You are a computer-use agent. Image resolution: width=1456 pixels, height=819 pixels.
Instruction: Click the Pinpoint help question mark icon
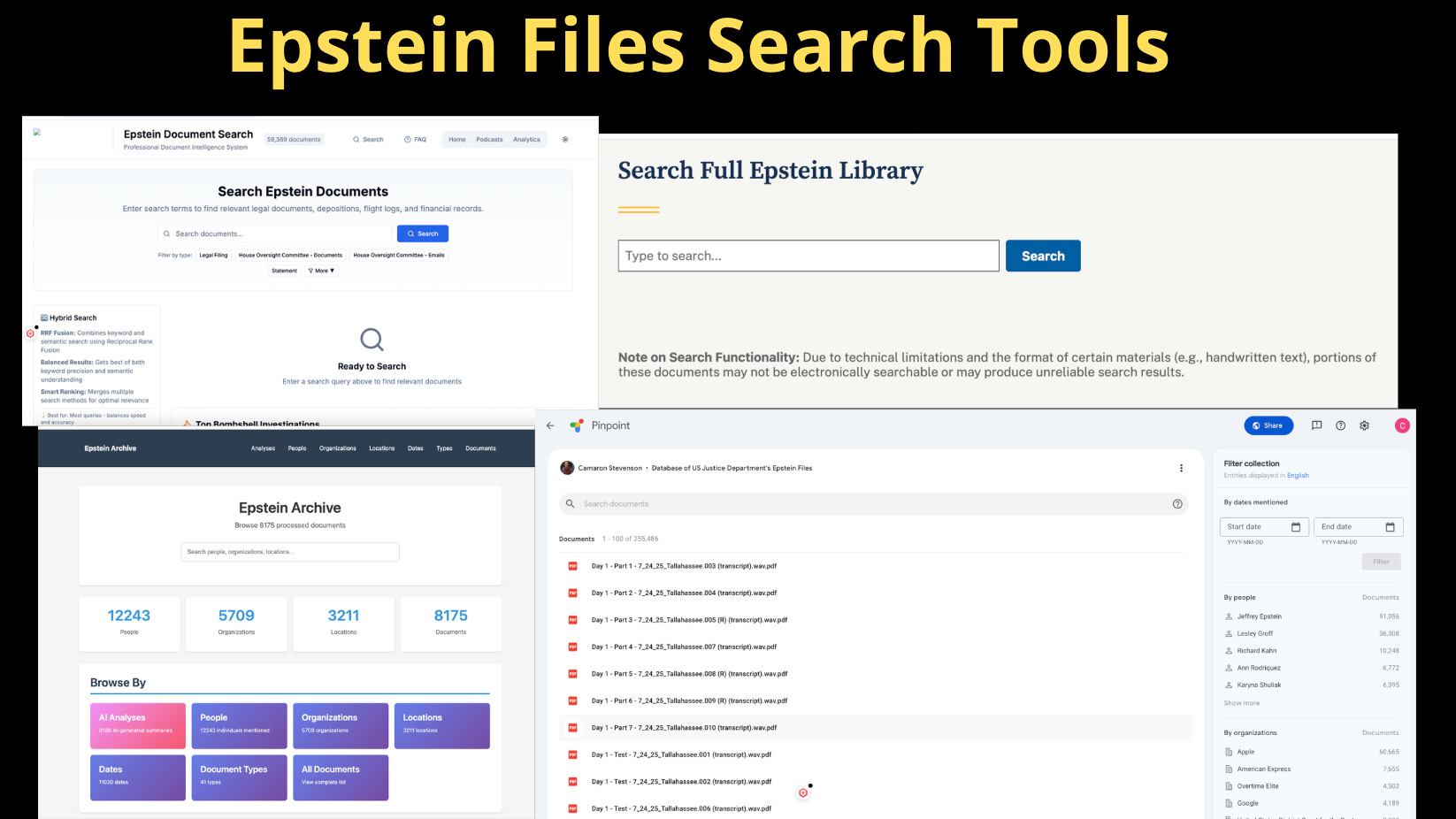click(1341, 425)
